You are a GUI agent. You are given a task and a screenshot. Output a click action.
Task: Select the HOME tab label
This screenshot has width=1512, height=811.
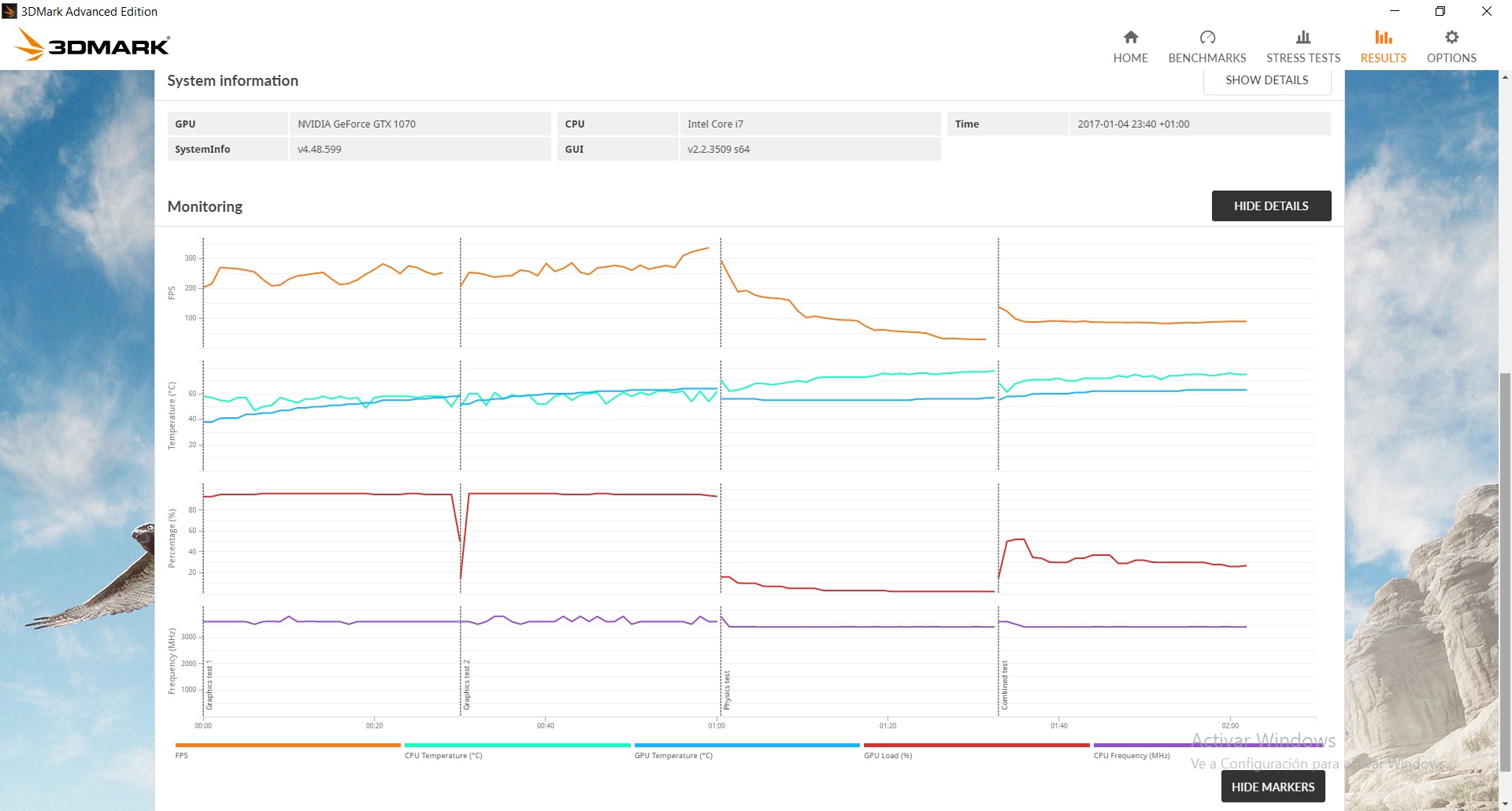click(1130, 58)
